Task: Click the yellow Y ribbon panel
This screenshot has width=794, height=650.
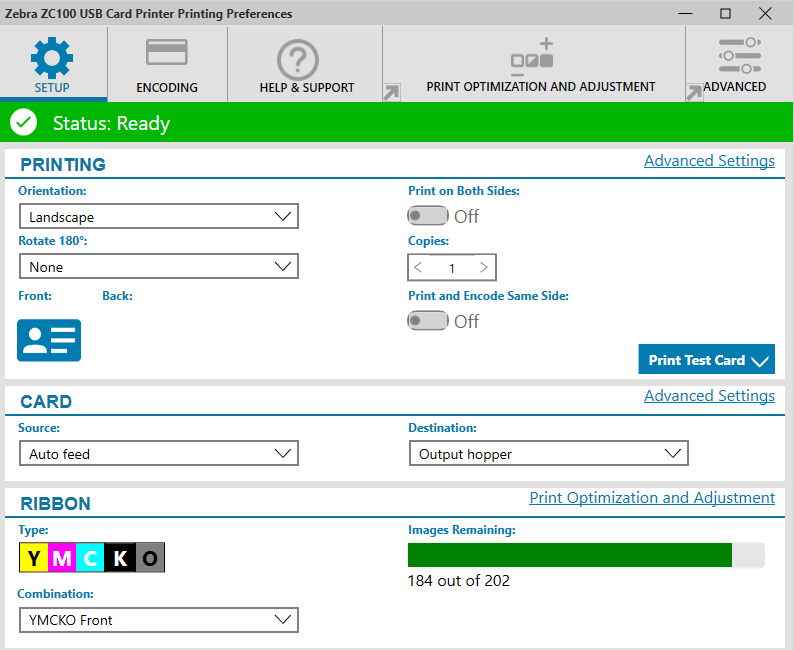Action: pos(33,558)
